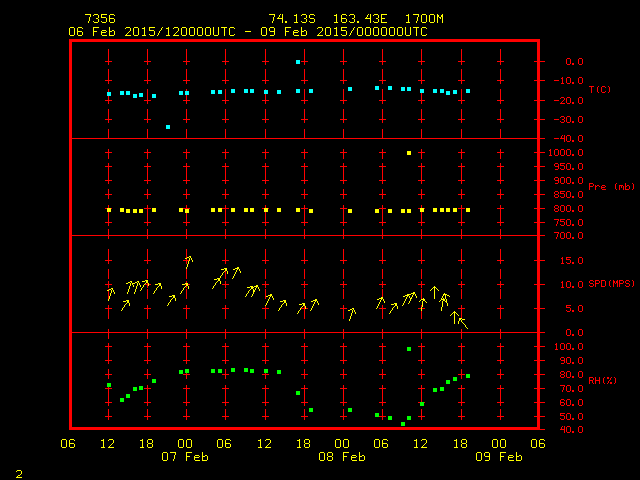The image size is (640, 480).
Task: Click the 08 Feb date label
Action: (342, 457)
